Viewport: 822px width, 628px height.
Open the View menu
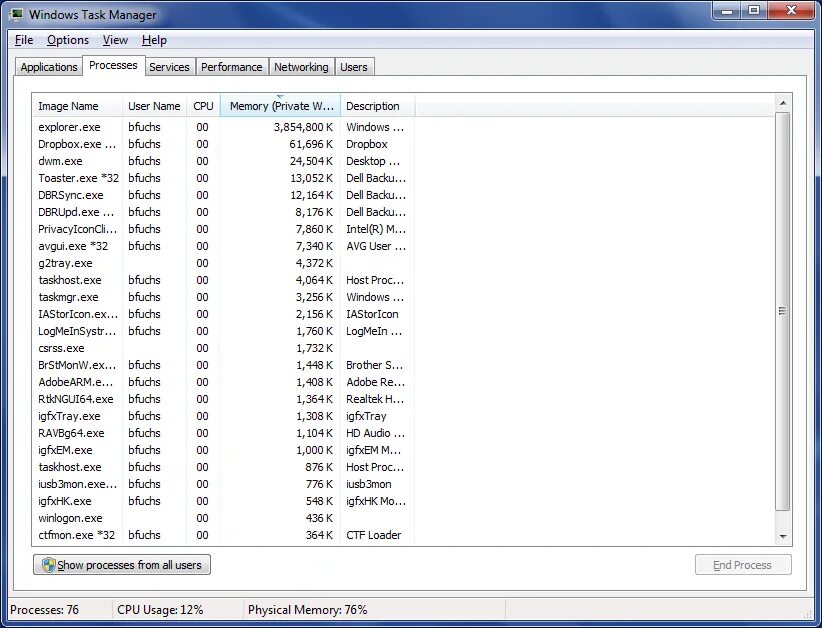pyautogui.click(x=115, y=40)
